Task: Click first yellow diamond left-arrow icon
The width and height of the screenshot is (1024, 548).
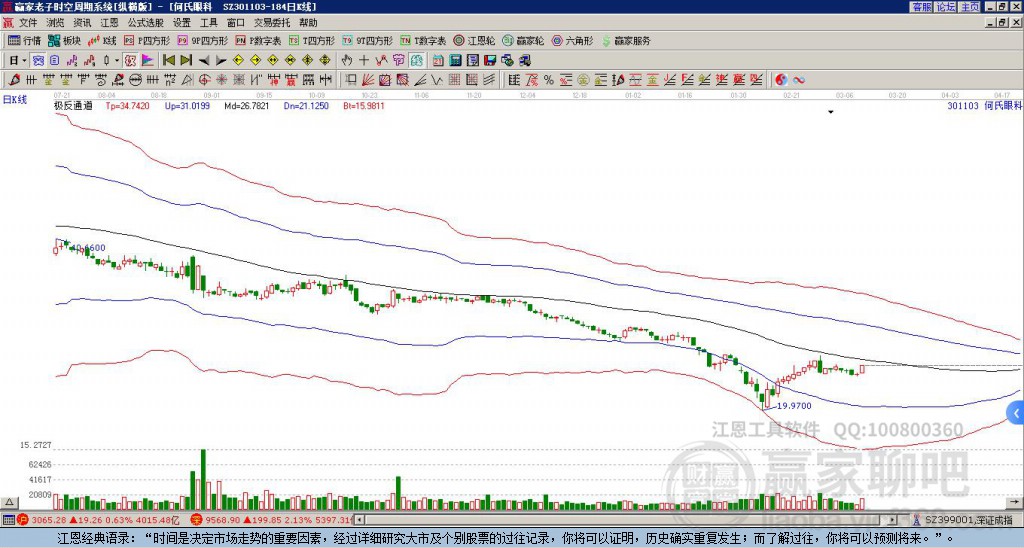Action: (238, 61)
